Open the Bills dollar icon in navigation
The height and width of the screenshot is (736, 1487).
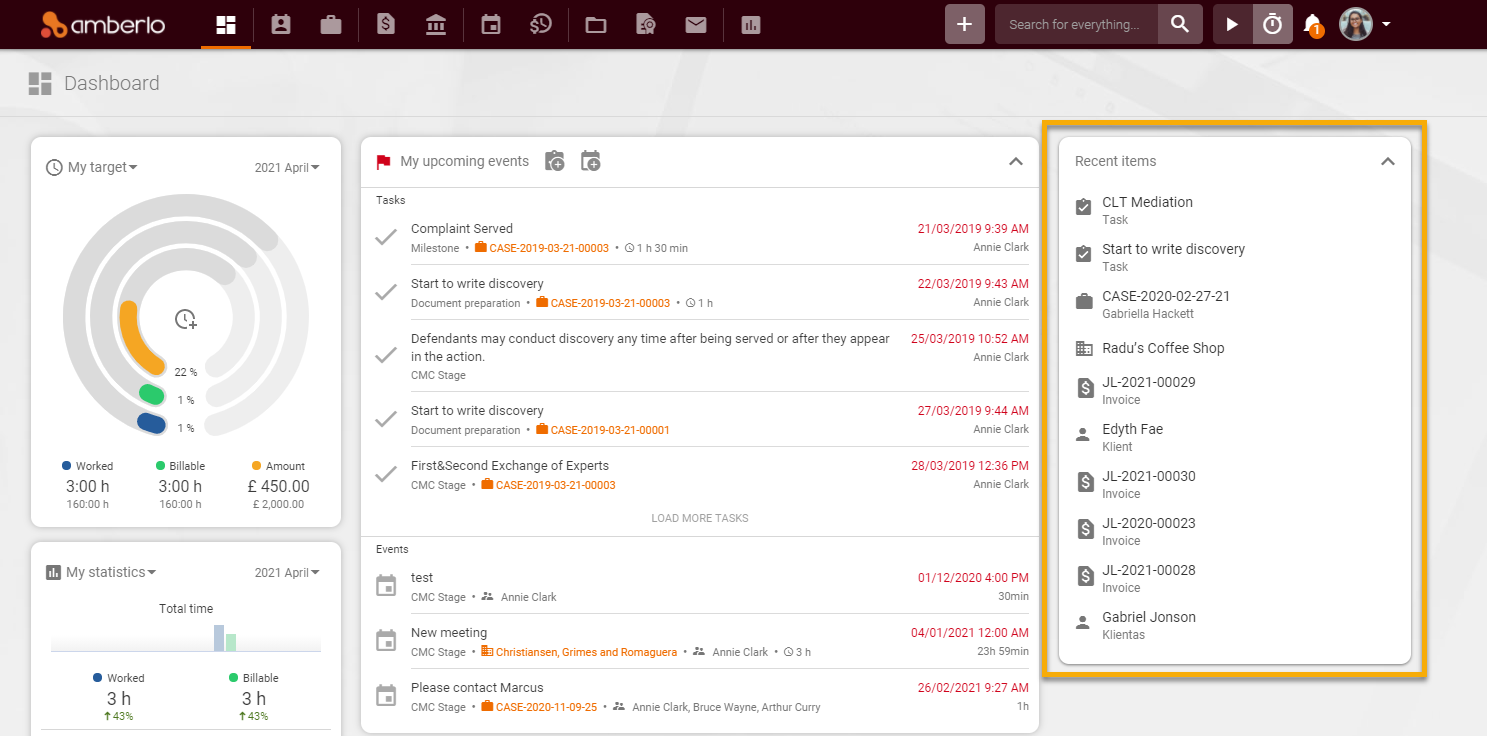[x=386, y=25]
